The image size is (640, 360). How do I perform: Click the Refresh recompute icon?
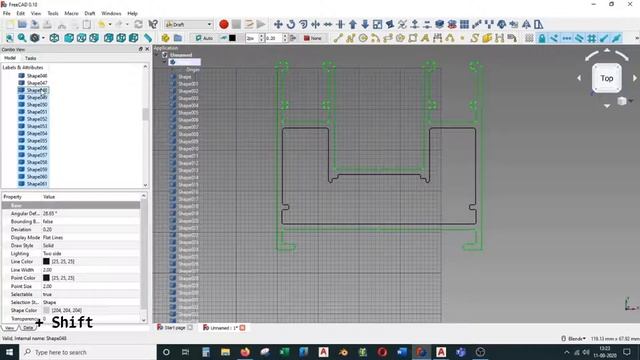(x=139, y=24)
